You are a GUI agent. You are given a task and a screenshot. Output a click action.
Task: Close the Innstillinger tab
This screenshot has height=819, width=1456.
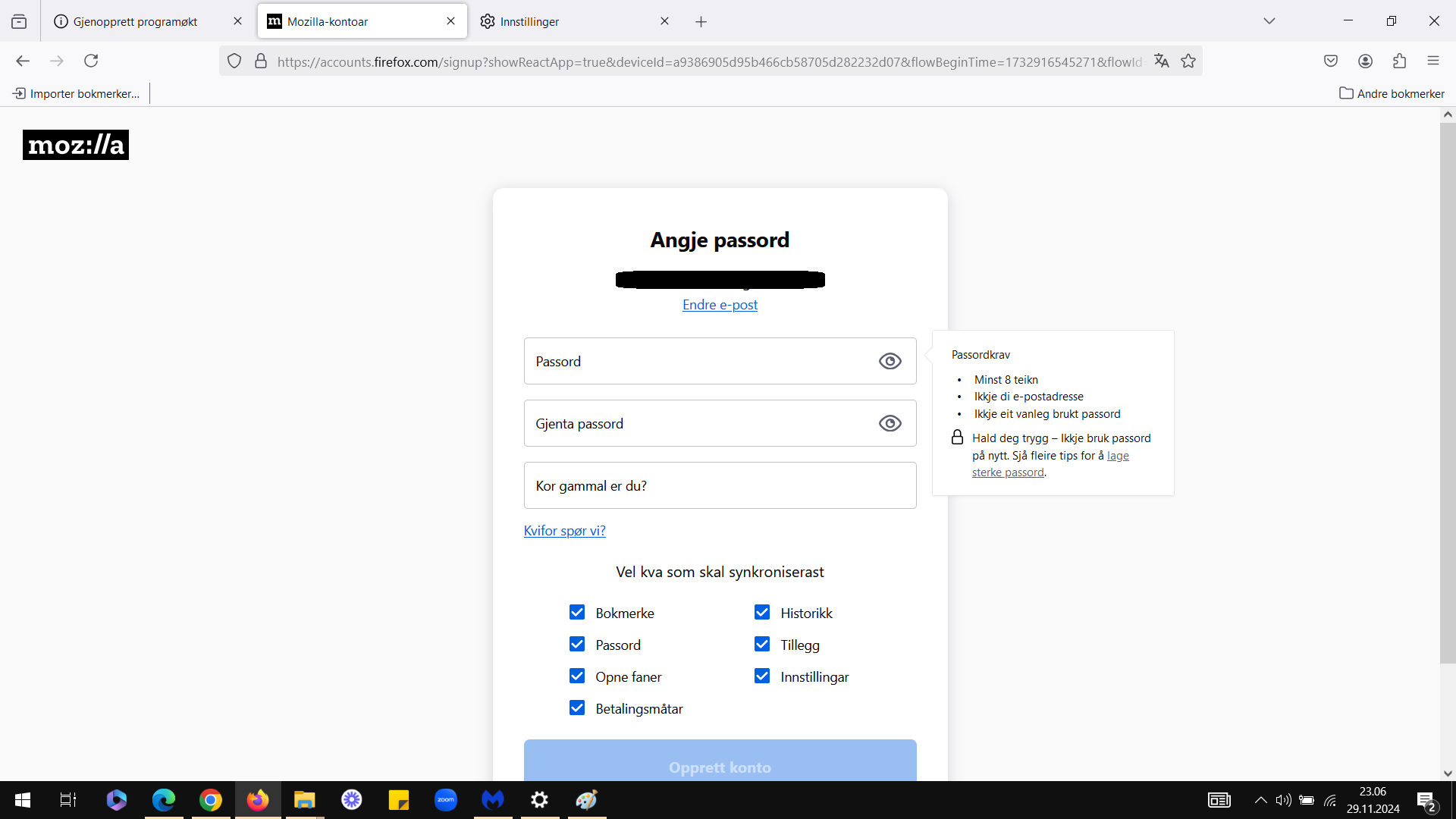[x=664, y=21]
